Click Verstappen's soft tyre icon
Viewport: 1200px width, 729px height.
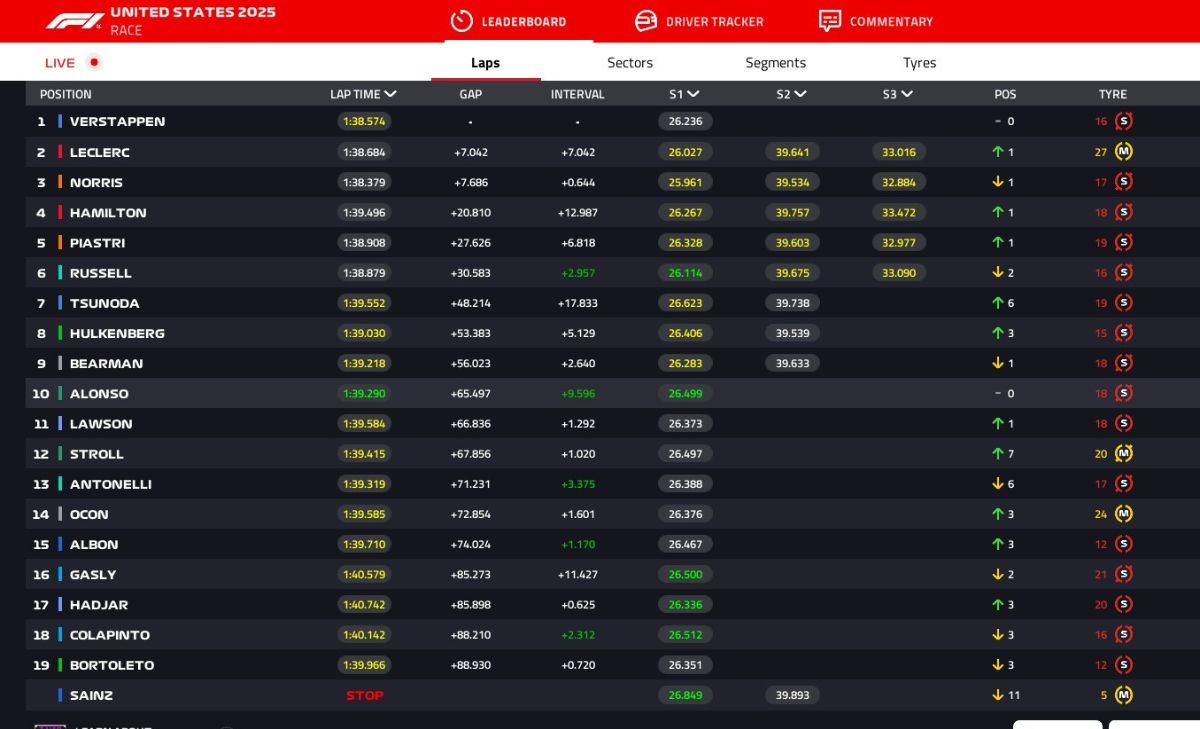pyautogui.click(x=1123, y=122)
